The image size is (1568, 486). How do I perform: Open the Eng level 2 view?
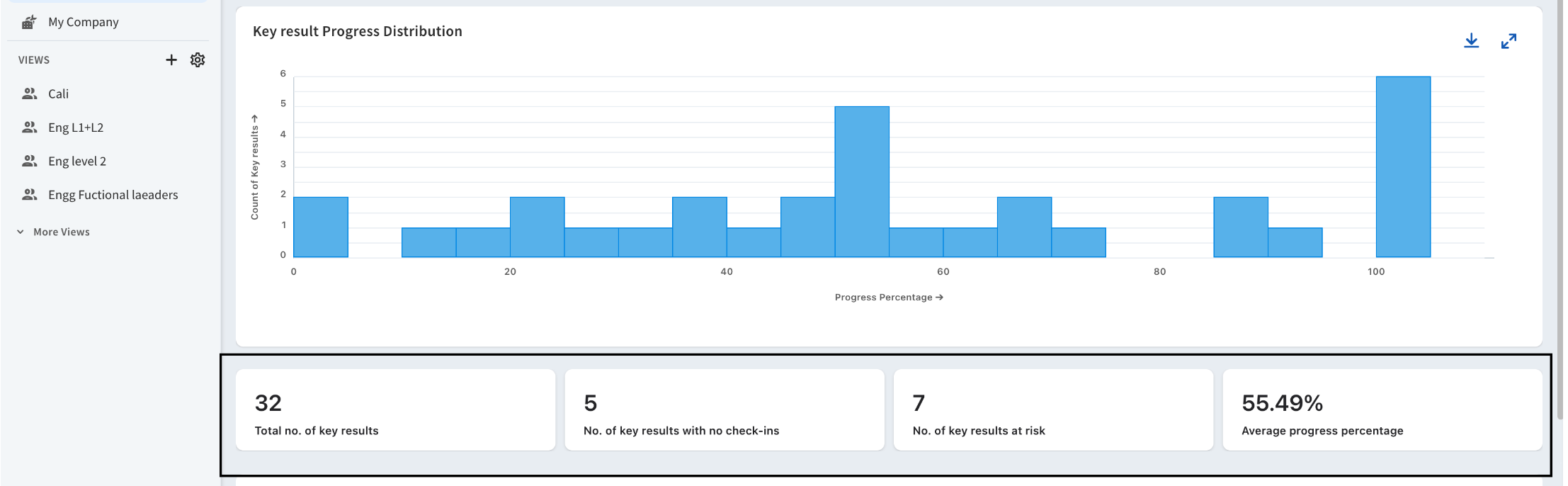[x=77, y=162]
